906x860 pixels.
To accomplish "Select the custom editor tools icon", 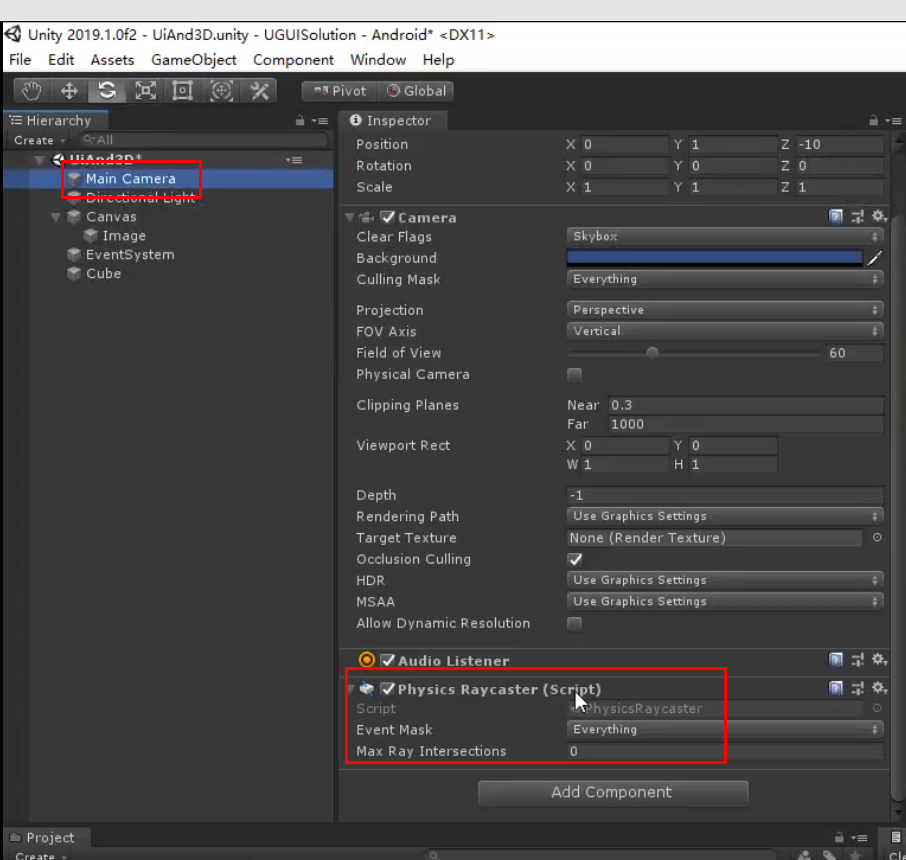I will point(259,91).
